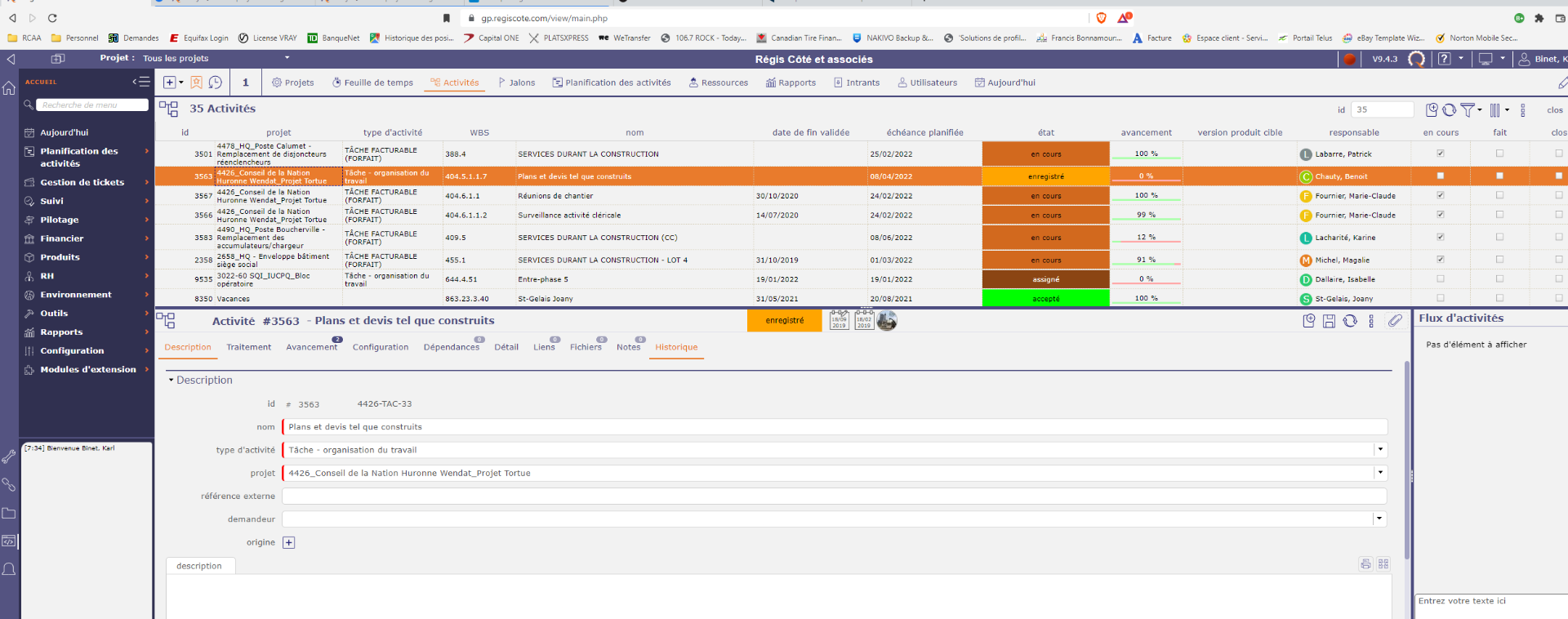
Task: Check 'en cours' checkbox for Dallaire, Isabelle row
Action: pos(1441,279)
